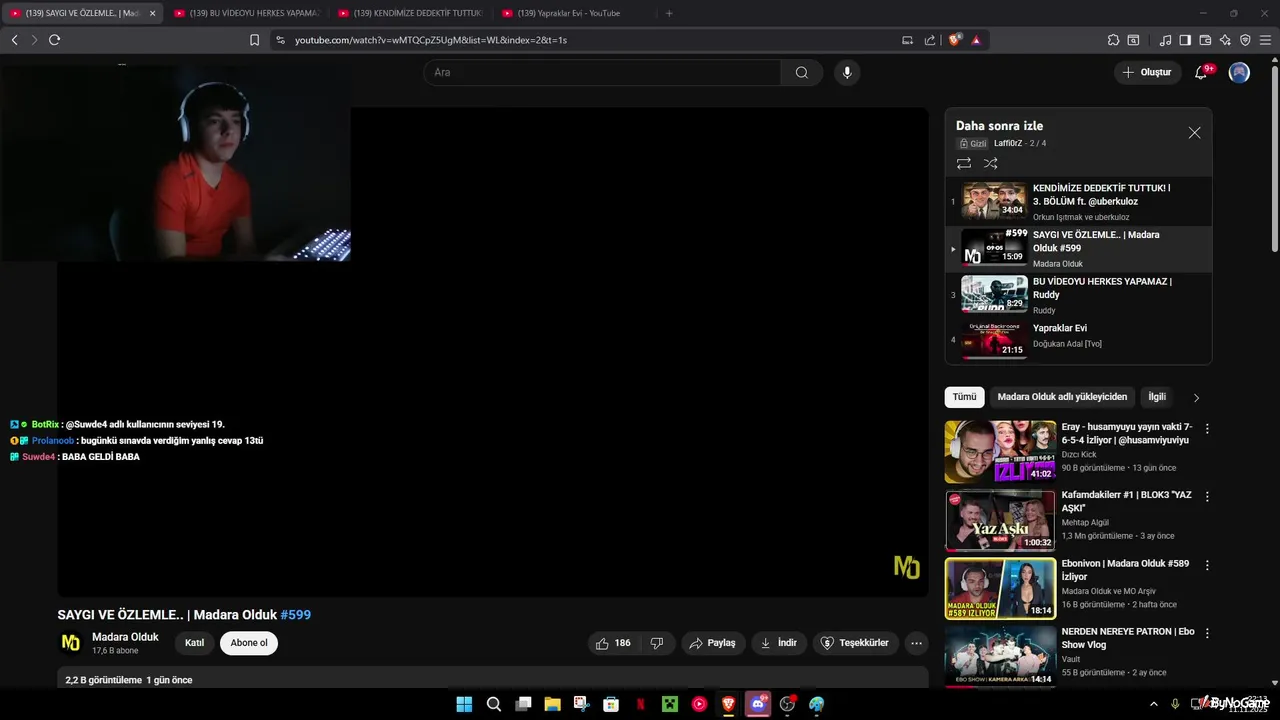Share this page via the address bar share icon
Viewport: 1280px width, 720px height.
(x=930, y=40)
